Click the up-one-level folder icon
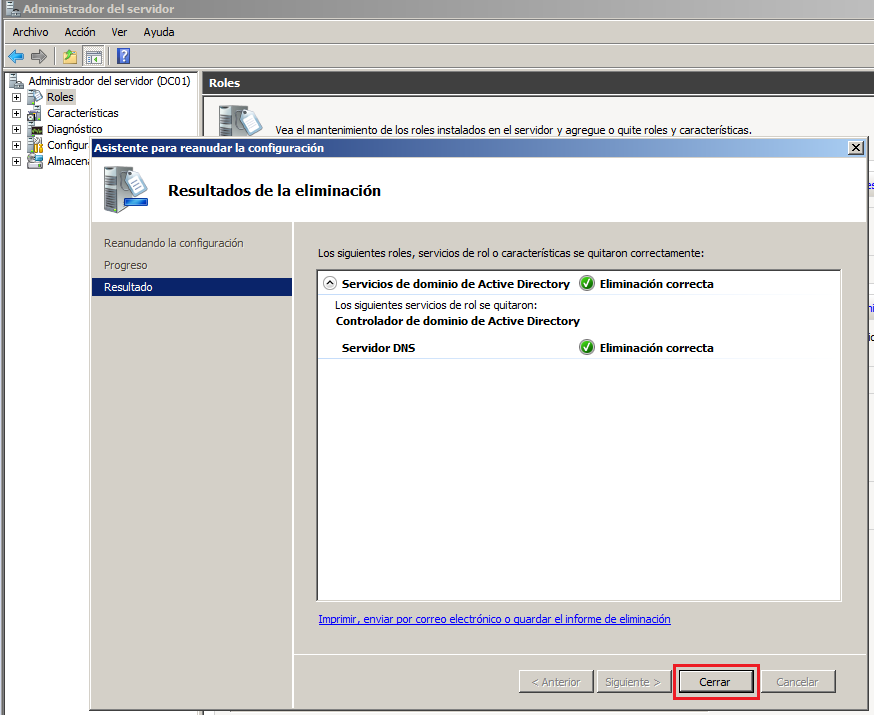Screen dimensions: 874x715 tap(70, 56)
